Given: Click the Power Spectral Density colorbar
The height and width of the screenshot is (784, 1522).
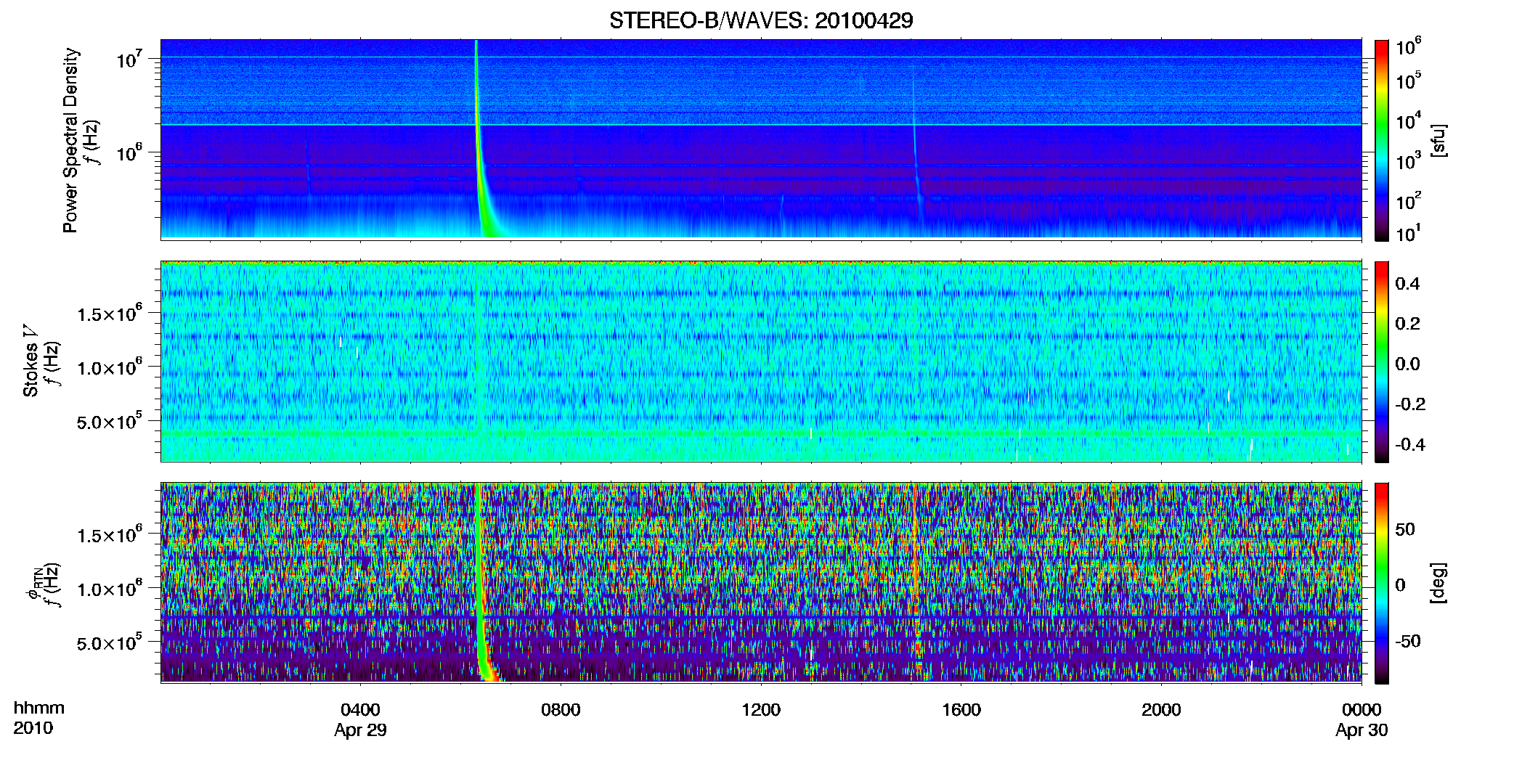Looking at the screenshot, I should (x=1382, y=140).
